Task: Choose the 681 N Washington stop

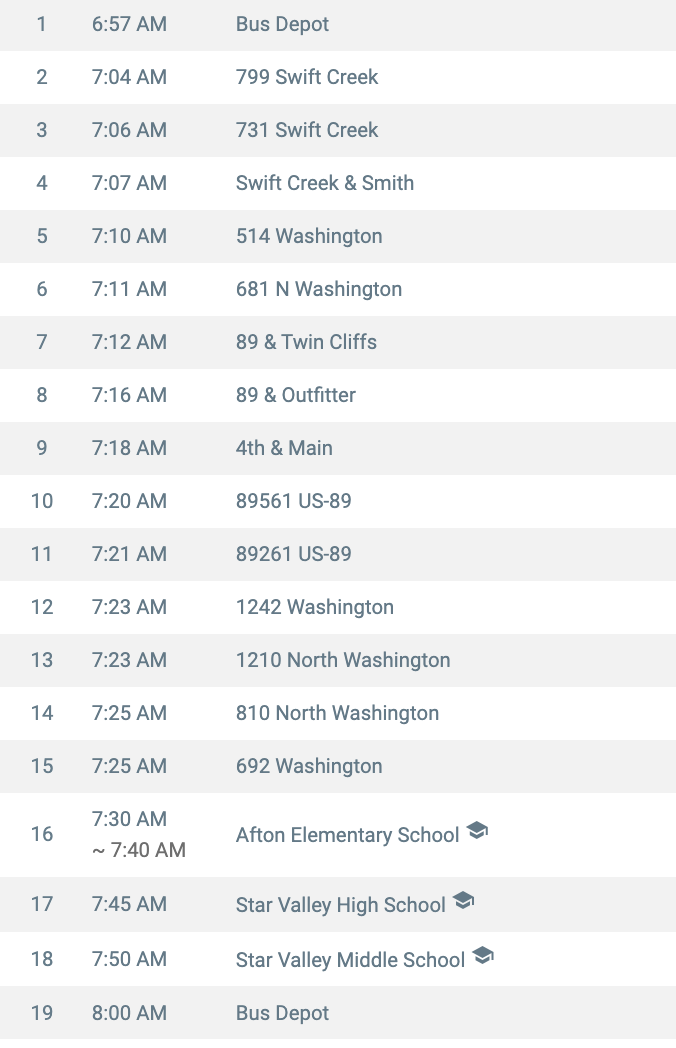Action: coord(319,289)
